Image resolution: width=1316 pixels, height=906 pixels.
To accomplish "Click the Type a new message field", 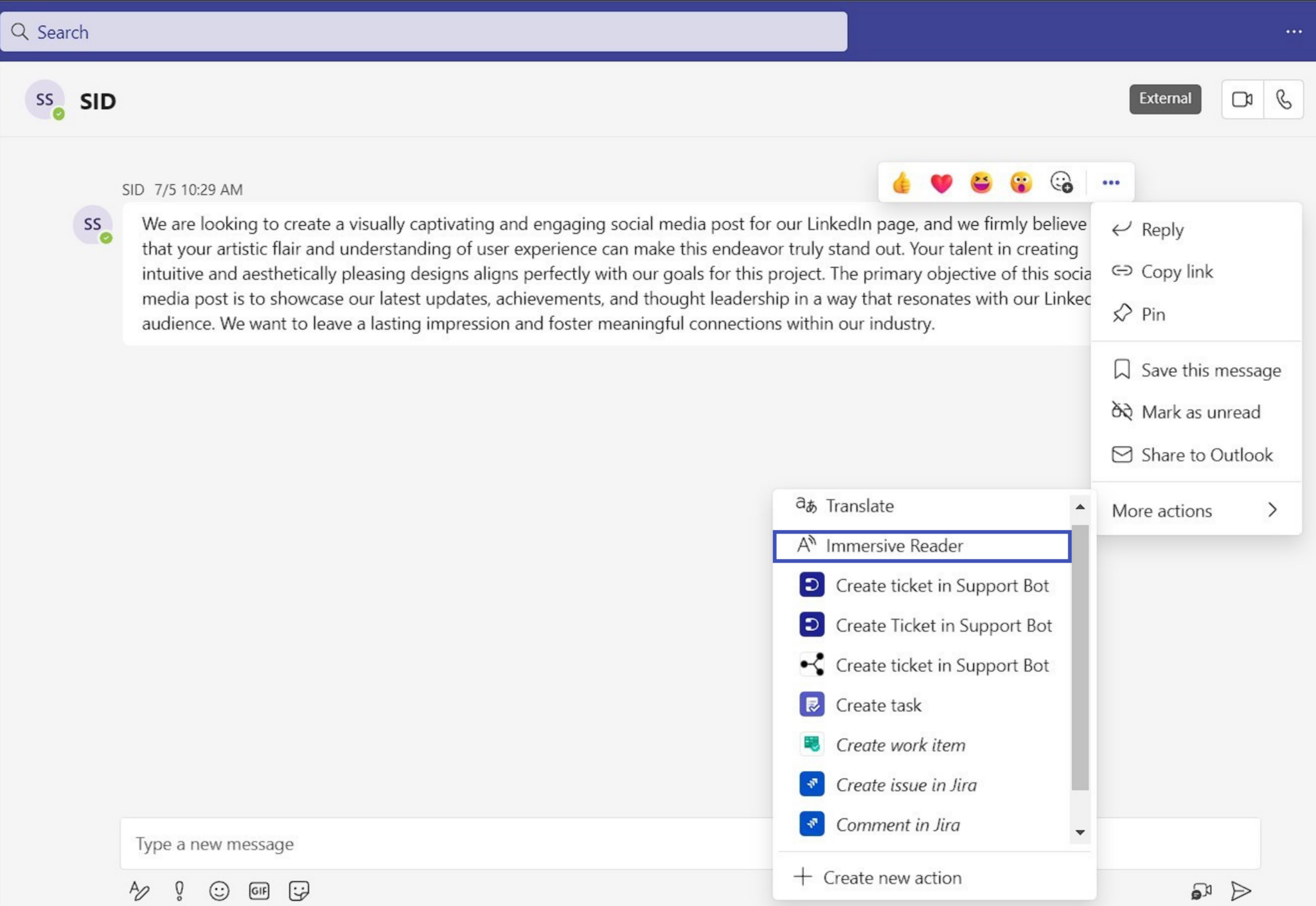I will point(386,844).
